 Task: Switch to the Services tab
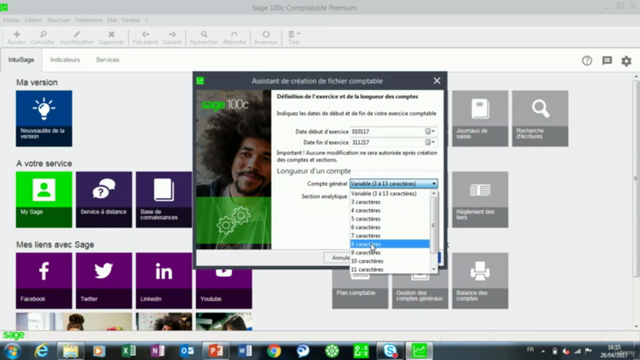click(x=107, y=60)
